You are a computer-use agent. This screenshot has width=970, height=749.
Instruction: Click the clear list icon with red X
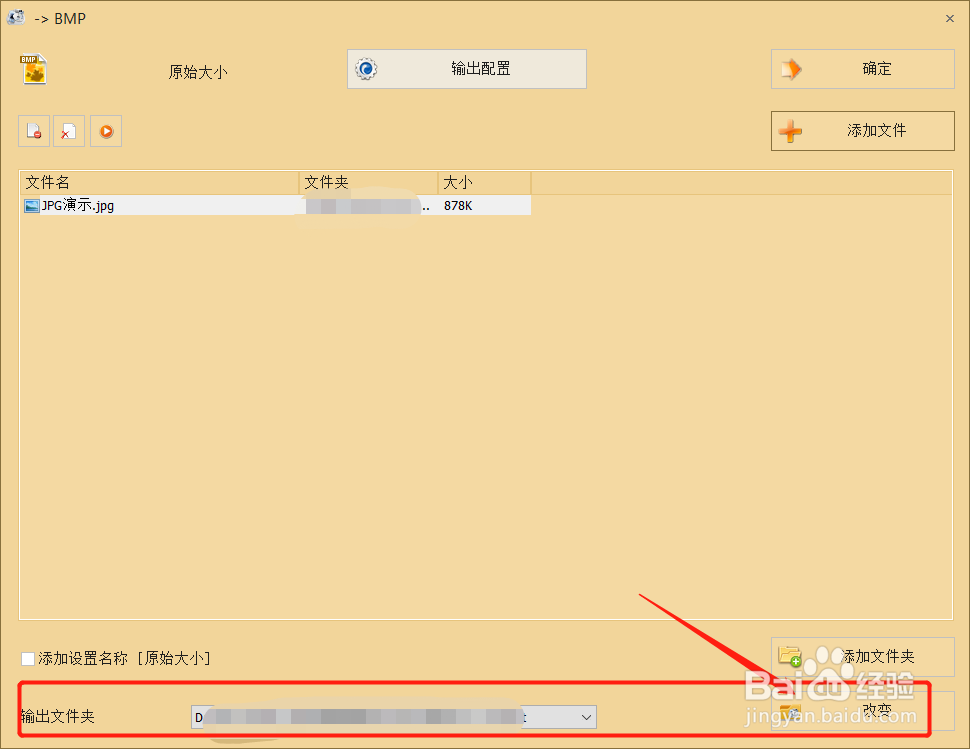pos(69,130)
